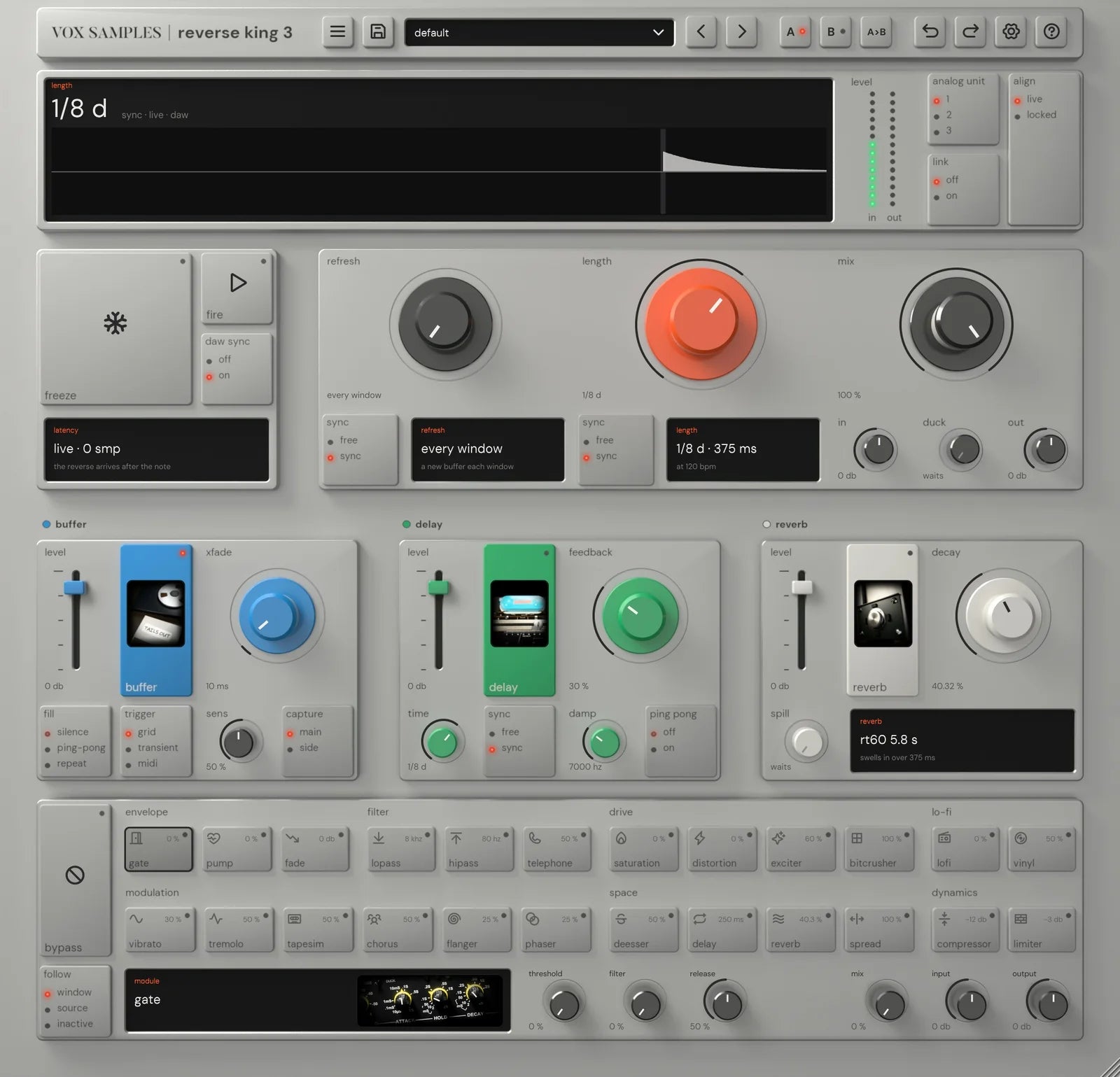Click the blue buffer module thumbnail

click(156, 613)
